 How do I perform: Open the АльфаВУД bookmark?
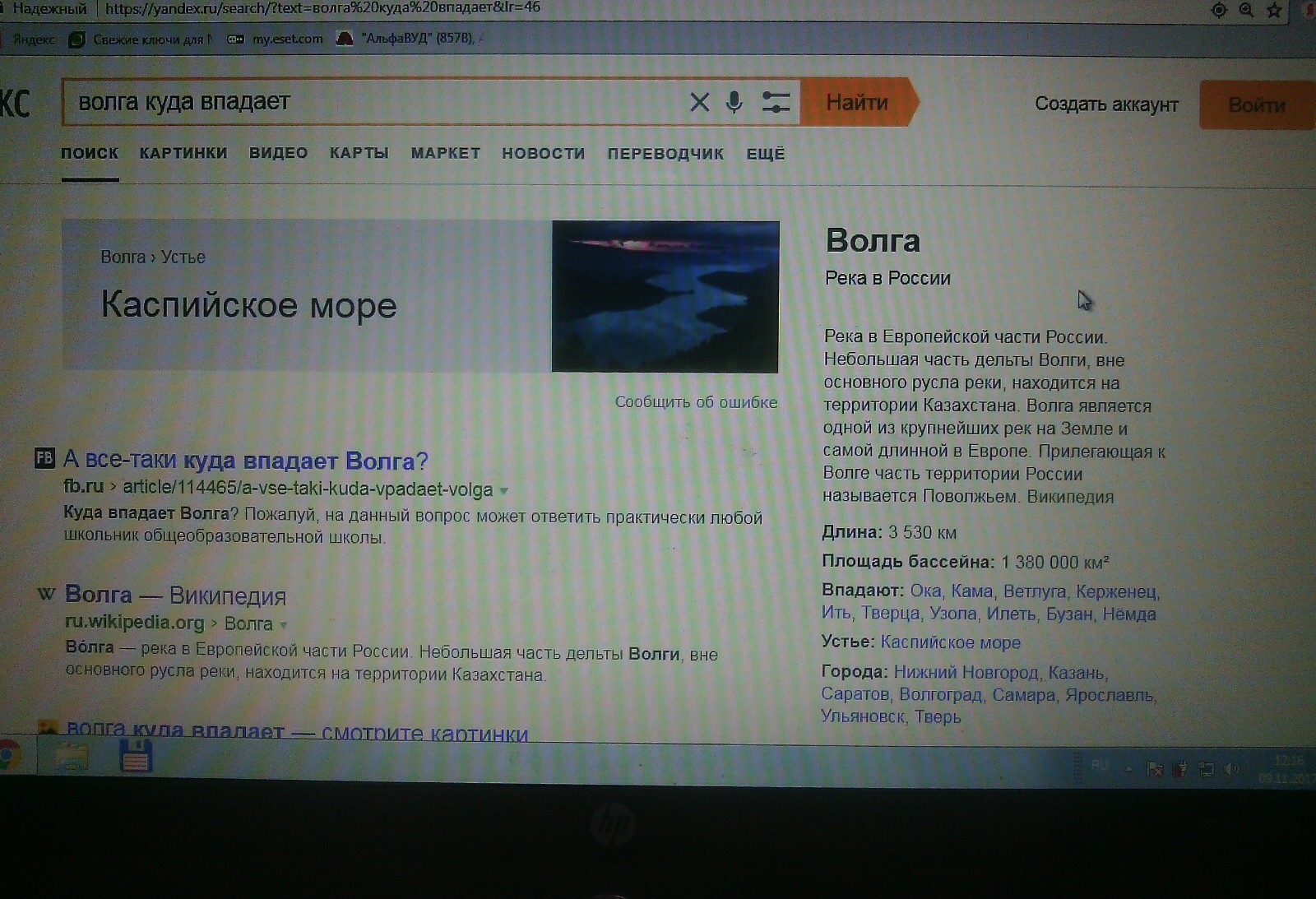click(409, 38)
